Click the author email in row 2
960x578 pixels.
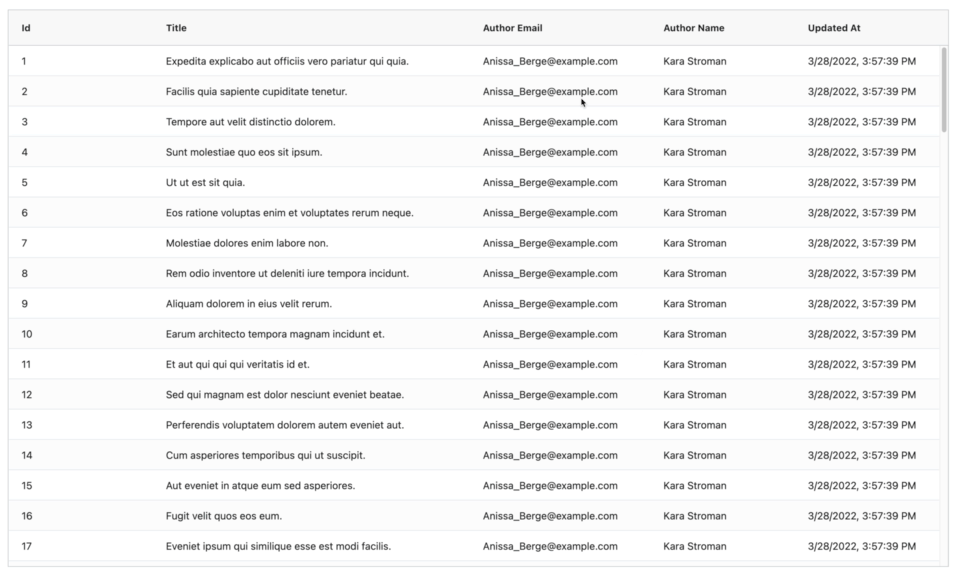pos(550,92)
